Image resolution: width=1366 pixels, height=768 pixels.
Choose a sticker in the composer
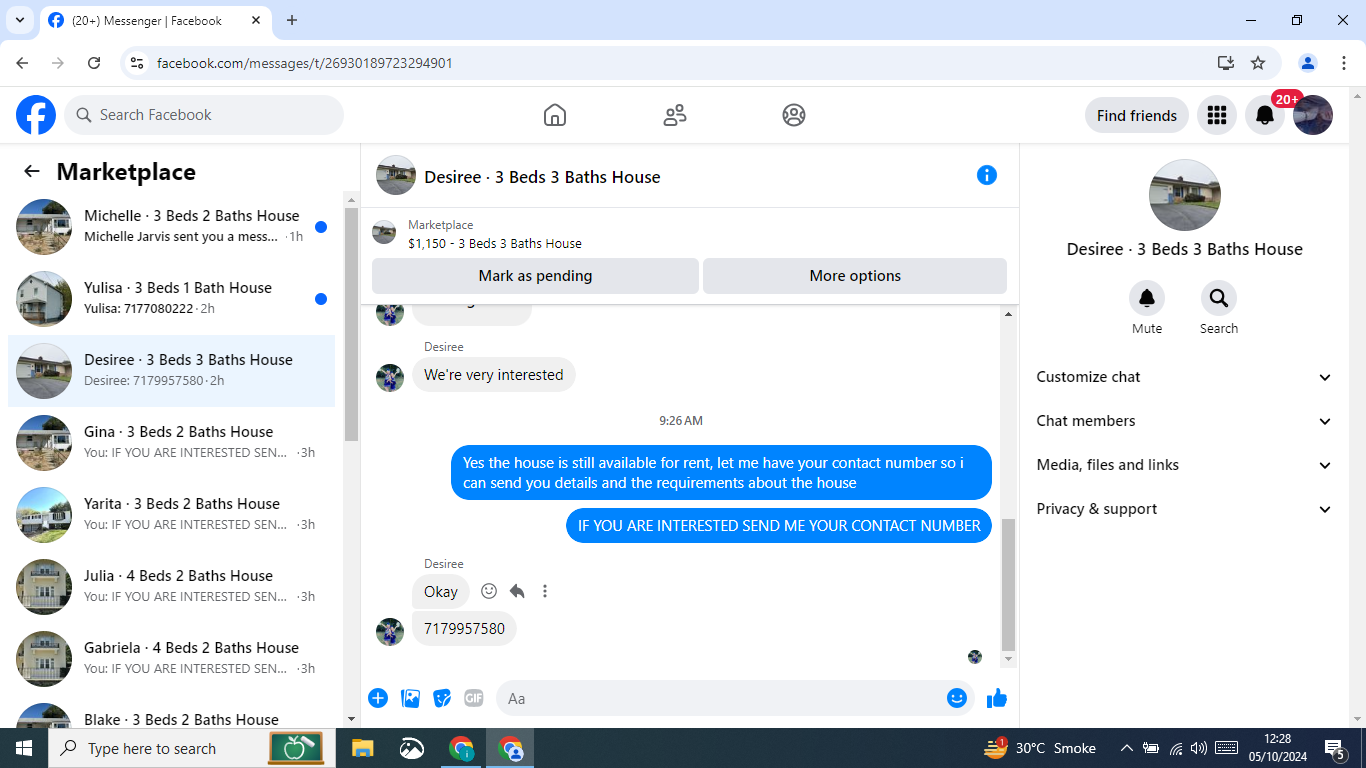pos(442,698)
